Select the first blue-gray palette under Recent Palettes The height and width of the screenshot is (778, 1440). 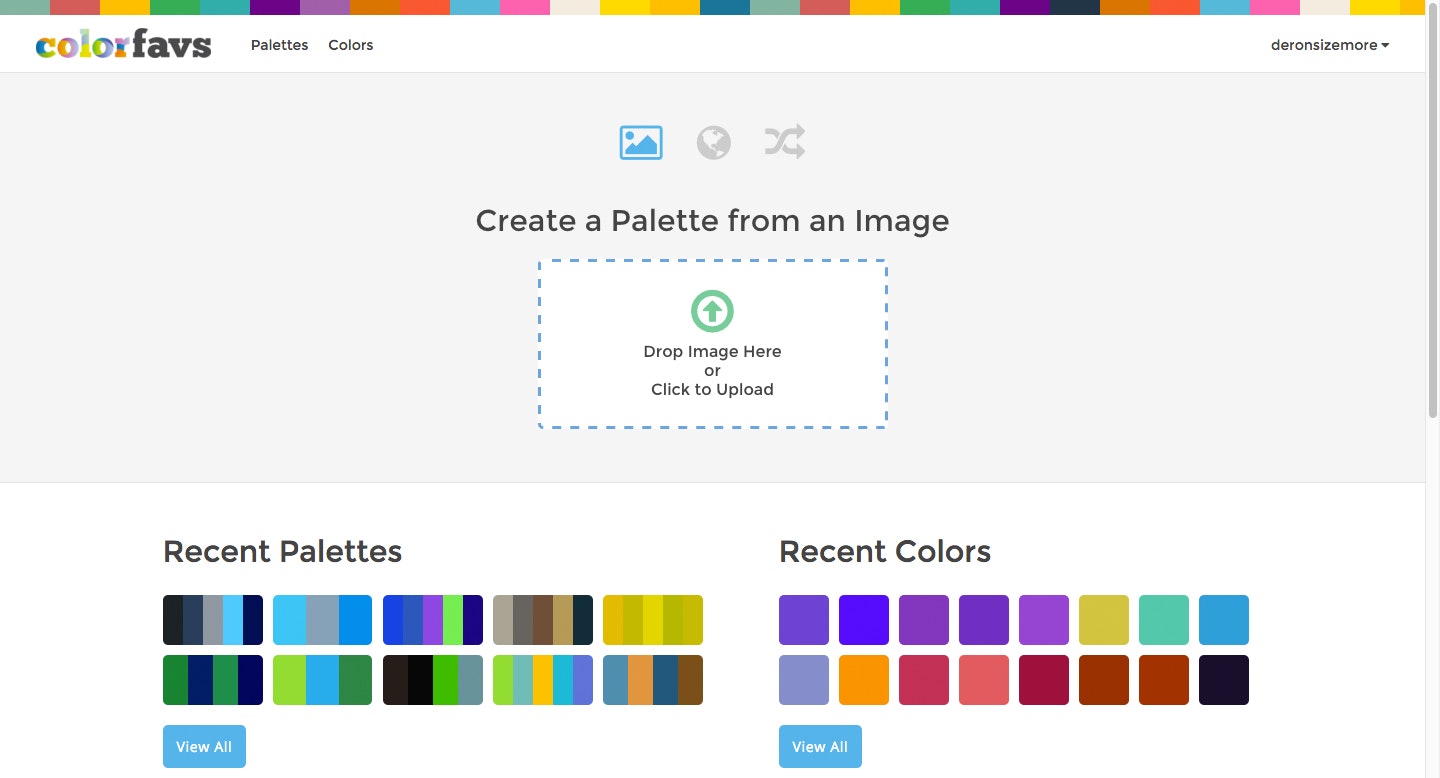click(212, 619)
